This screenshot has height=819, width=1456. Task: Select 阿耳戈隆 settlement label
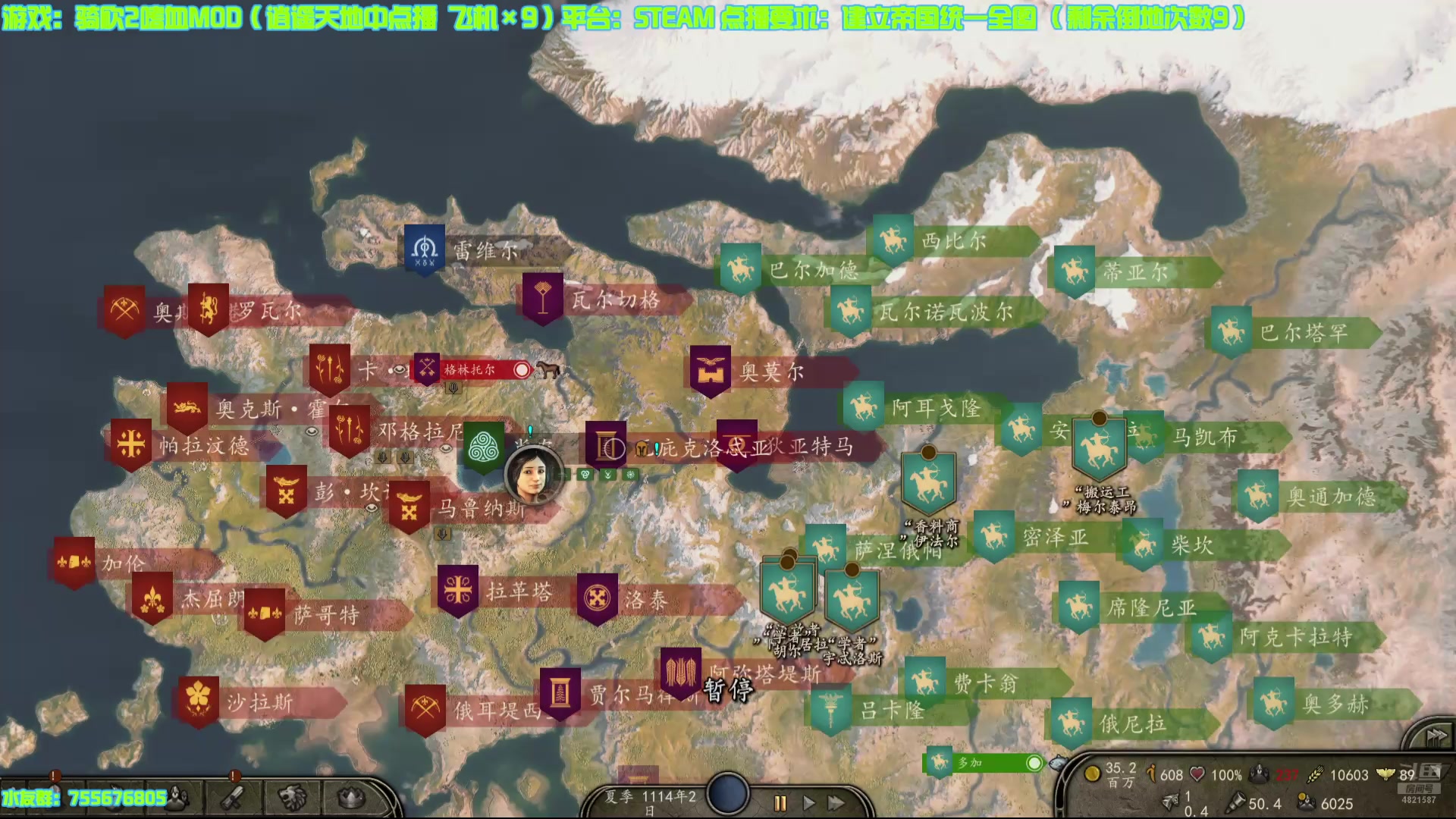click(x=936, y=408)
